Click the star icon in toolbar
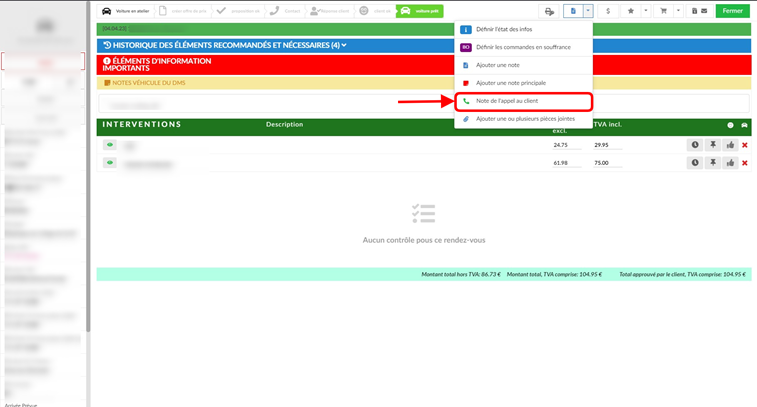757x407 pixels. pos(631,11)
